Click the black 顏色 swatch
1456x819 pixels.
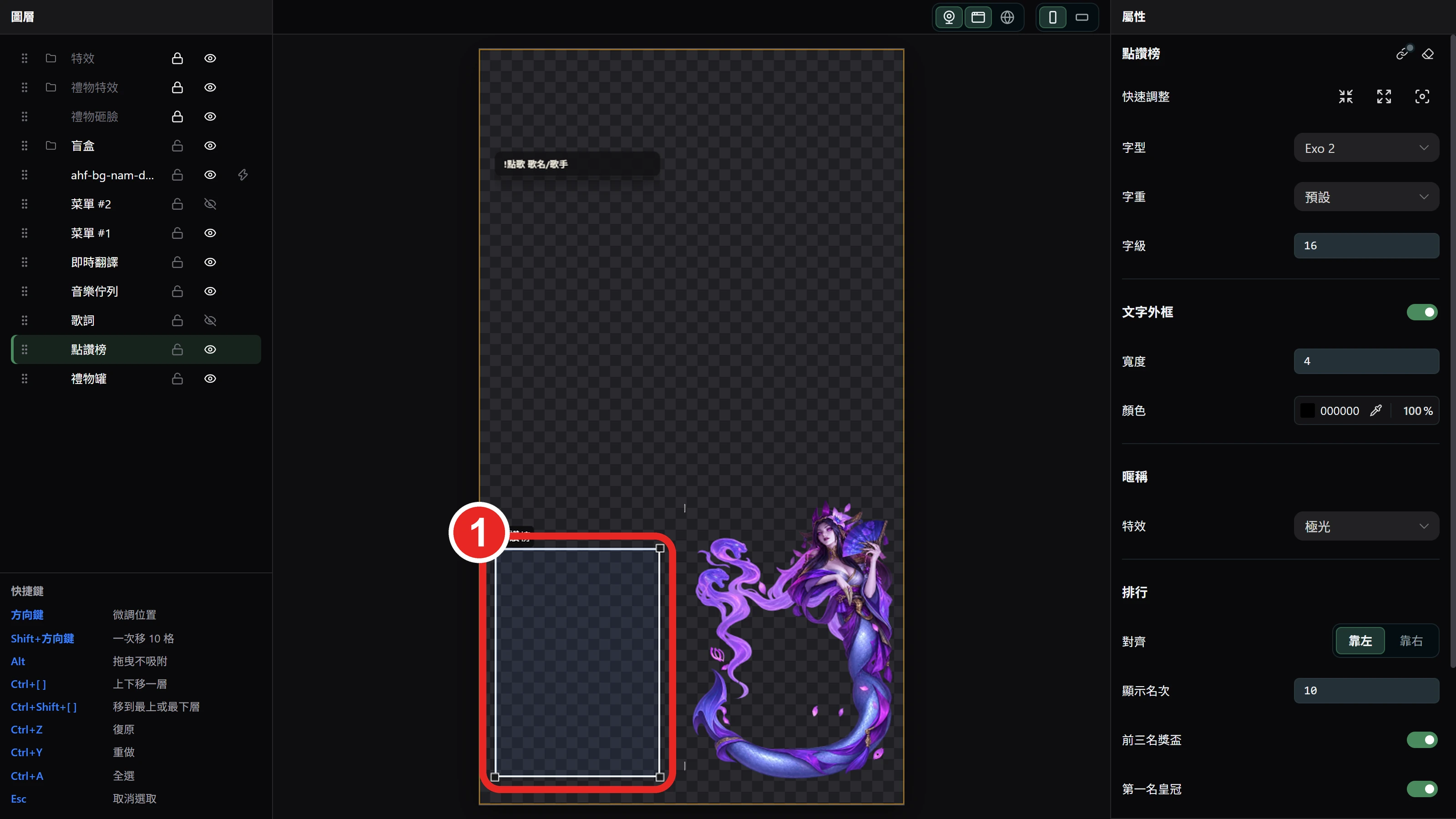[x=1307, y=410]
